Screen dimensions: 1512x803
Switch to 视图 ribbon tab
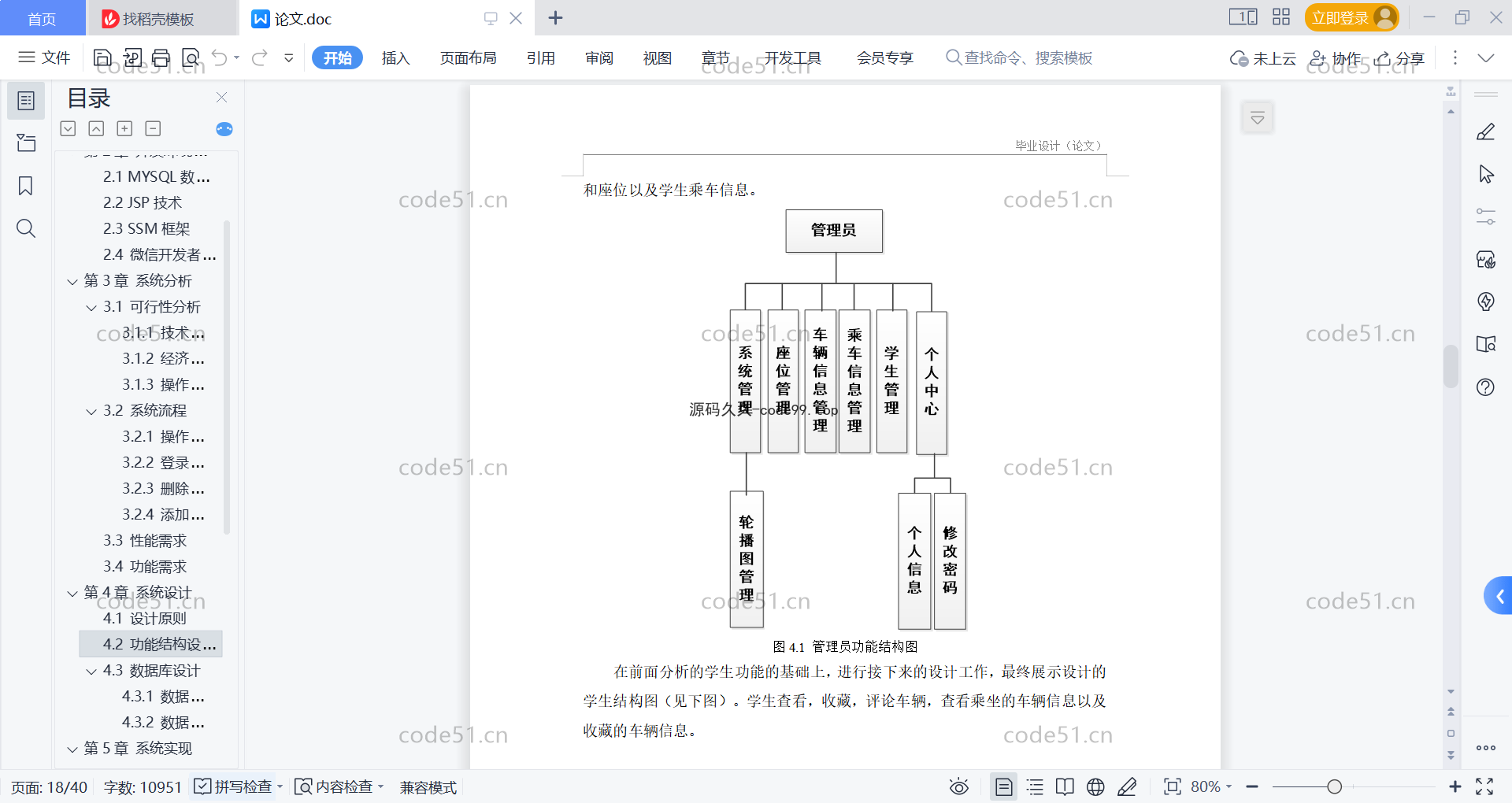click(x=657, y=57)
